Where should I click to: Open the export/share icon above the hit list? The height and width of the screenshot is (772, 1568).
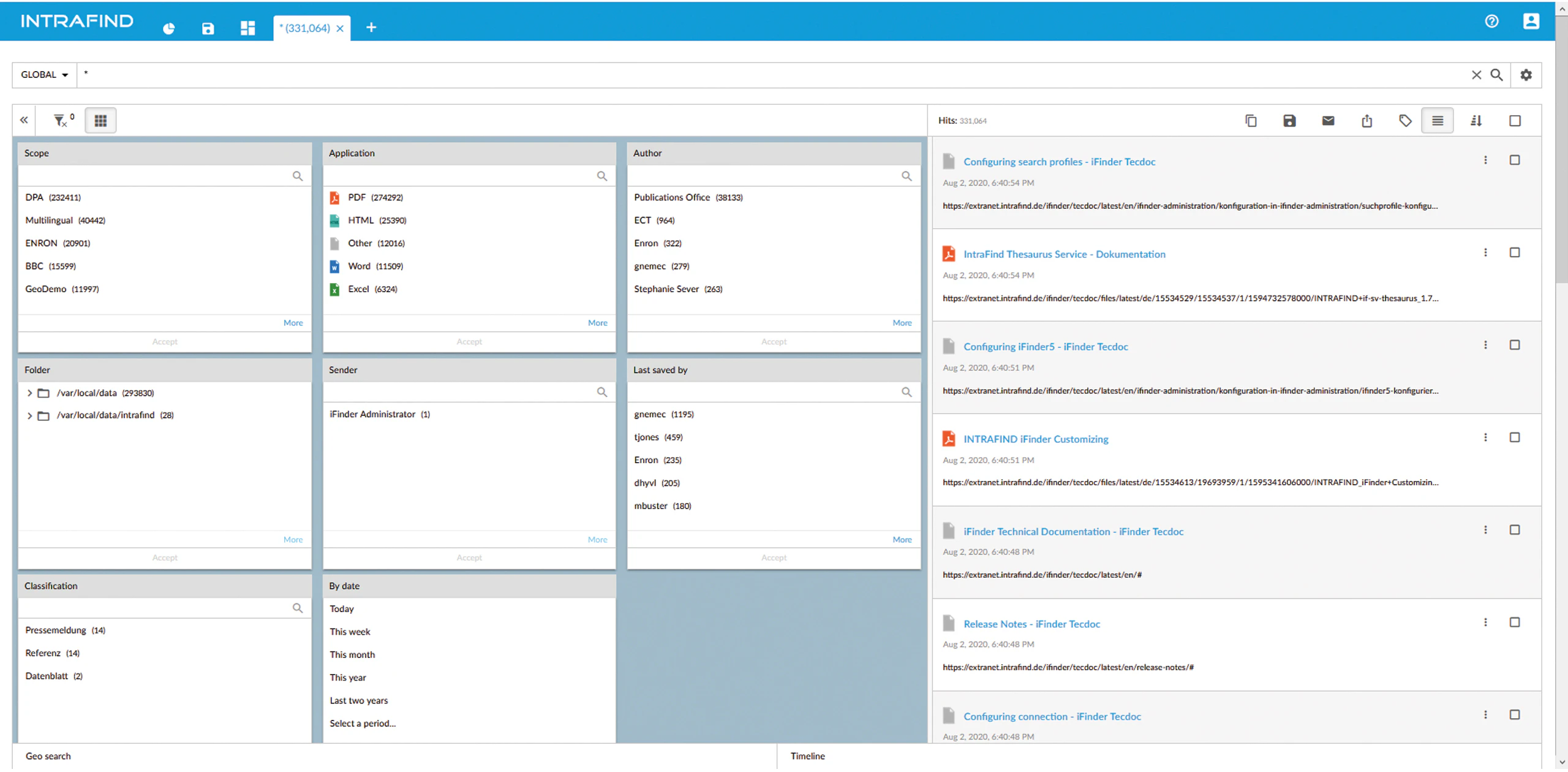(x=1366, y=121)
